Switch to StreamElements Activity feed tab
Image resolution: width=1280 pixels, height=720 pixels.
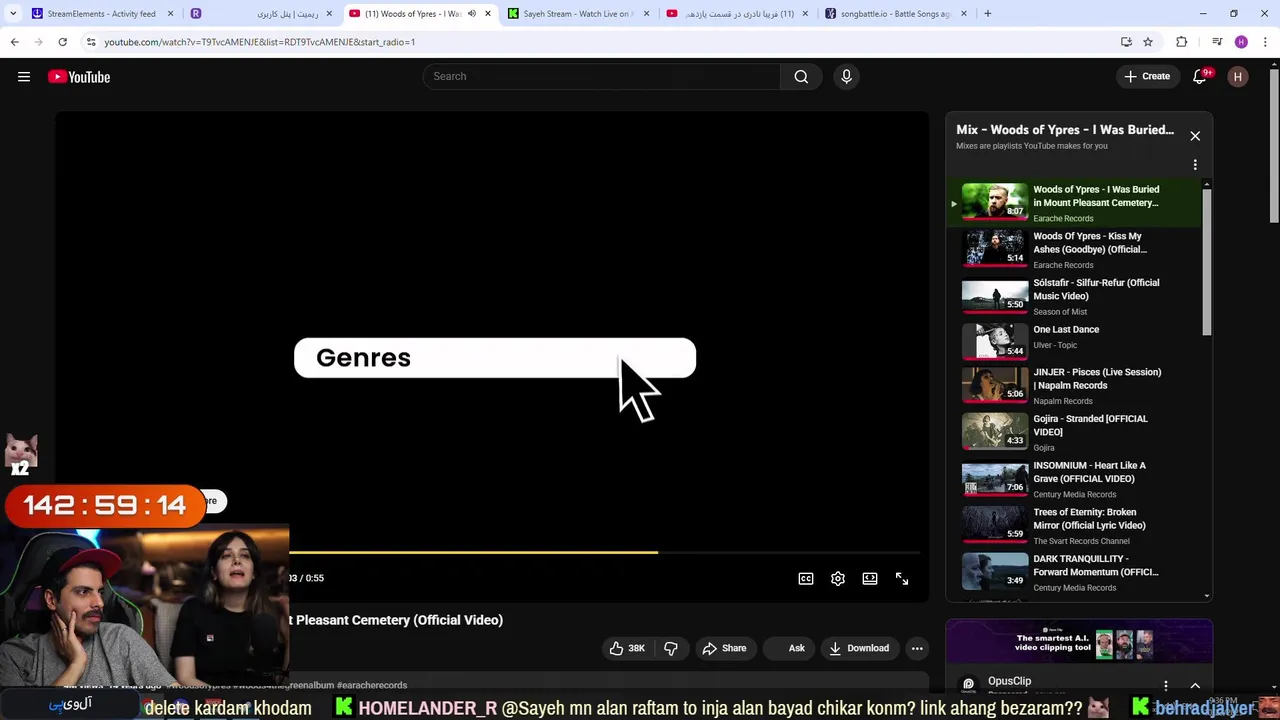coord(101,14)
